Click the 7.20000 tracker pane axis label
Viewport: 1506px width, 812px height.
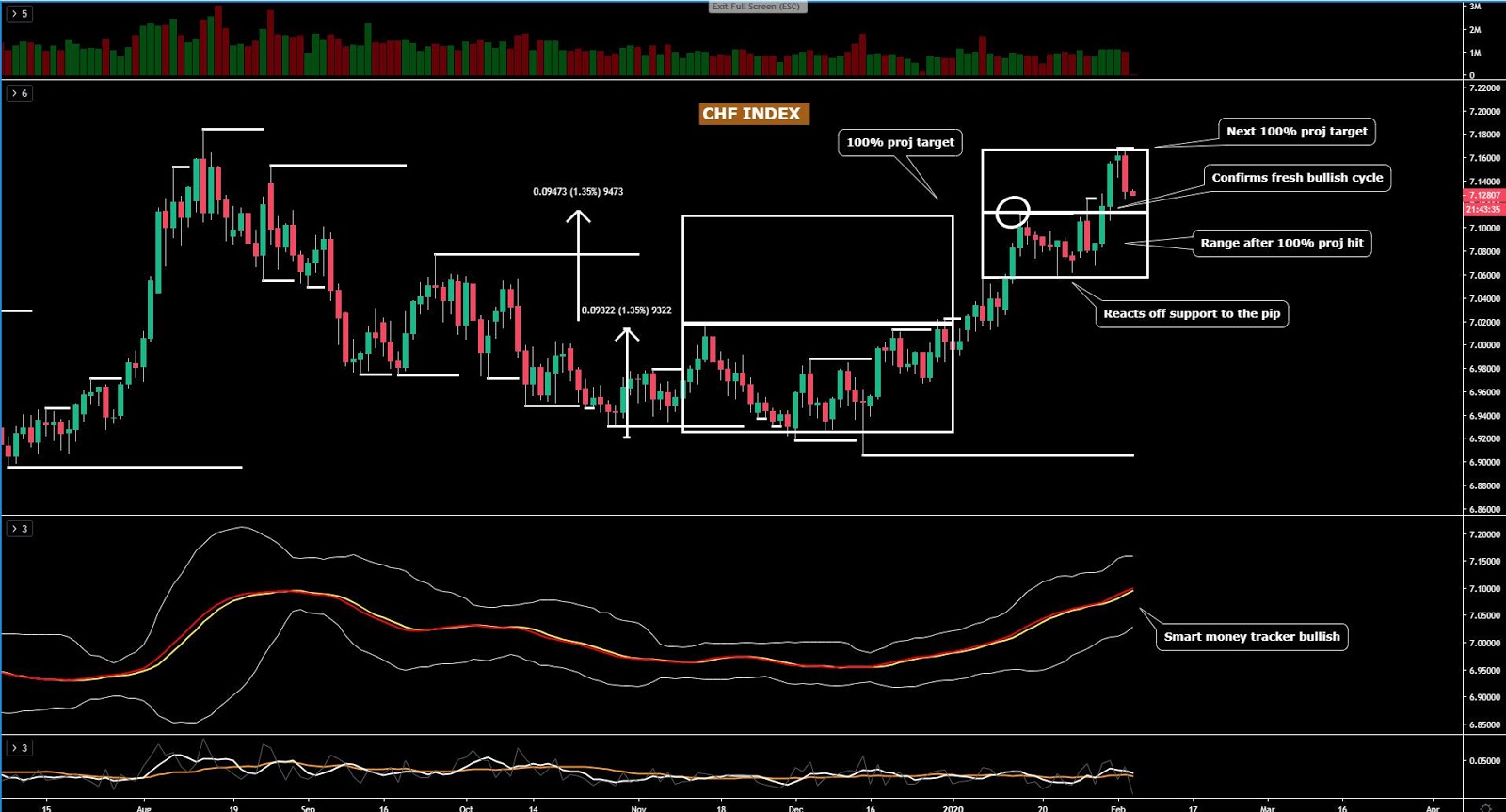point(1484,534)
